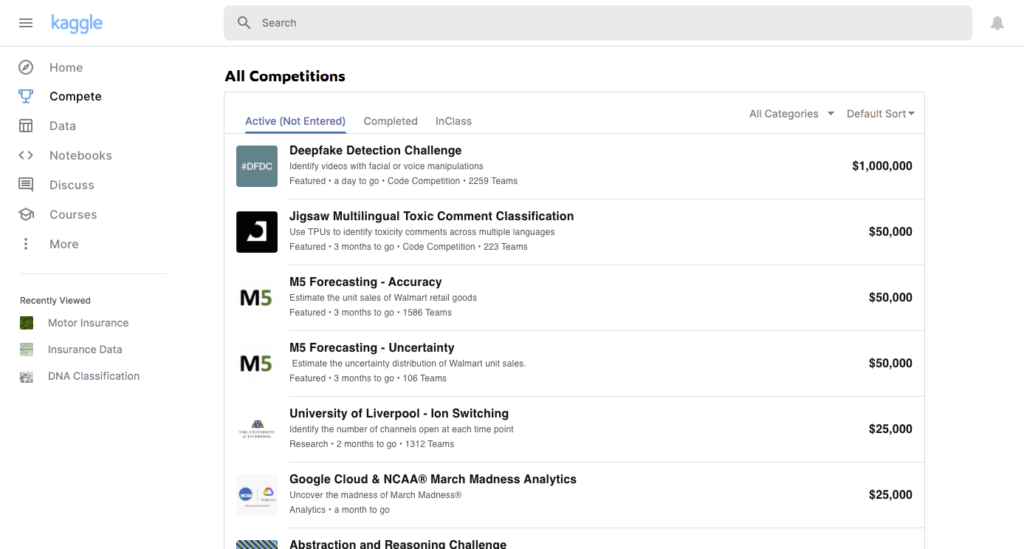Expand the Default Sort dropdown

click(x=880, y=114)
